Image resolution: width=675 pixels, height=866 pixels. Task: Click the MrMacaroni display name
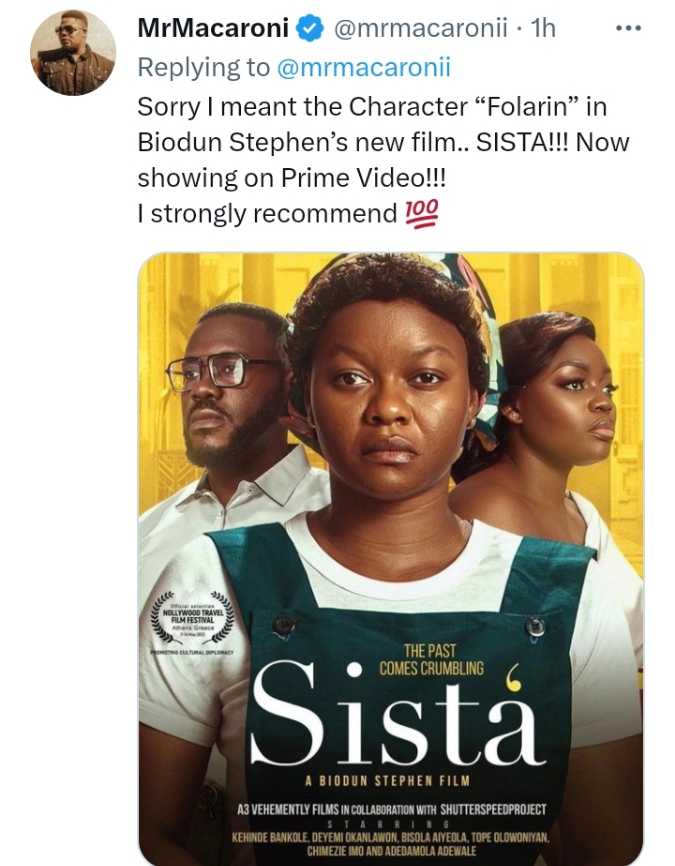pos(213,30)
